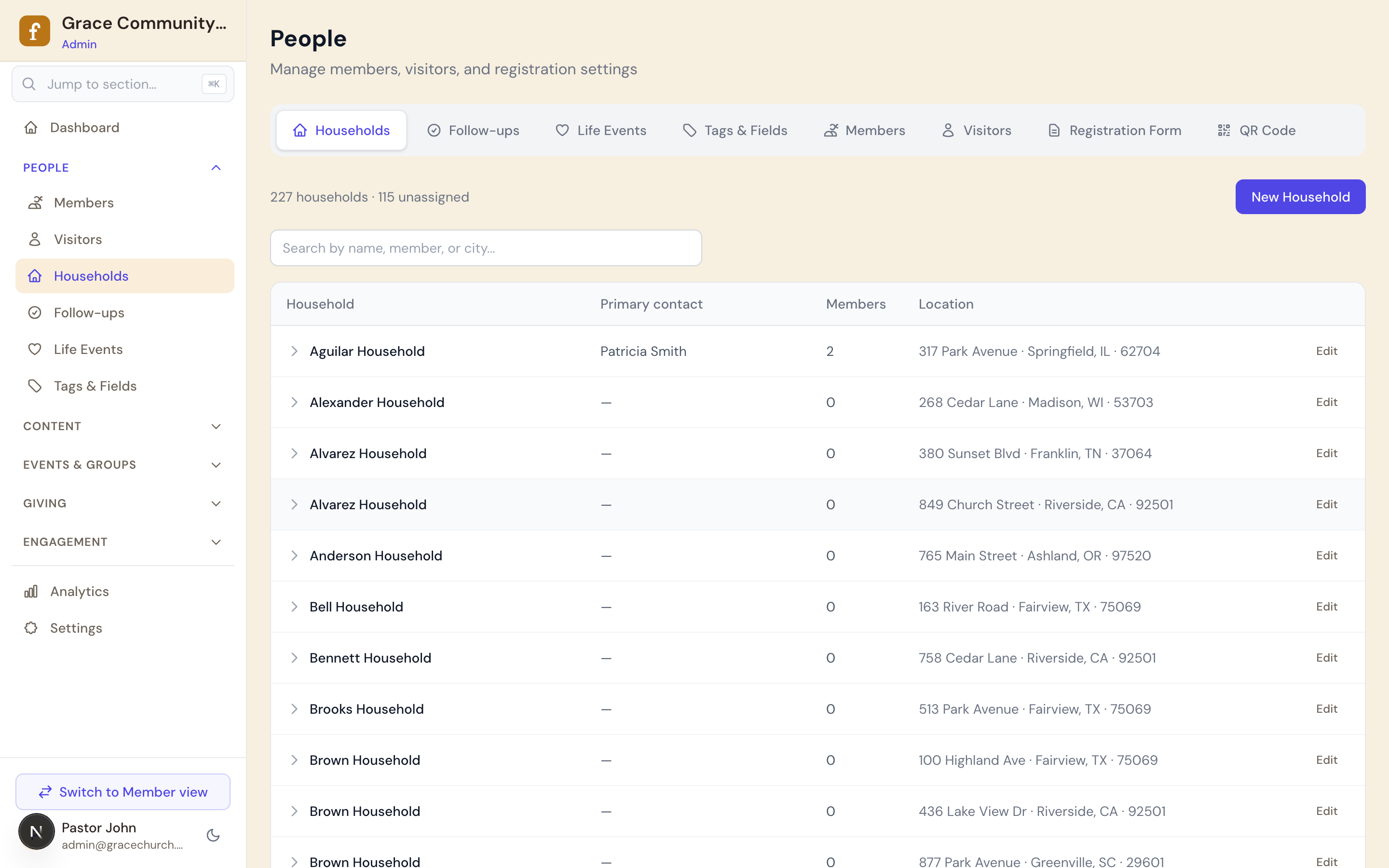Click the Follow-ups check-circle icon in sidebar
This screenshot has width=1389, height=868.
click(x=35, y=313)
